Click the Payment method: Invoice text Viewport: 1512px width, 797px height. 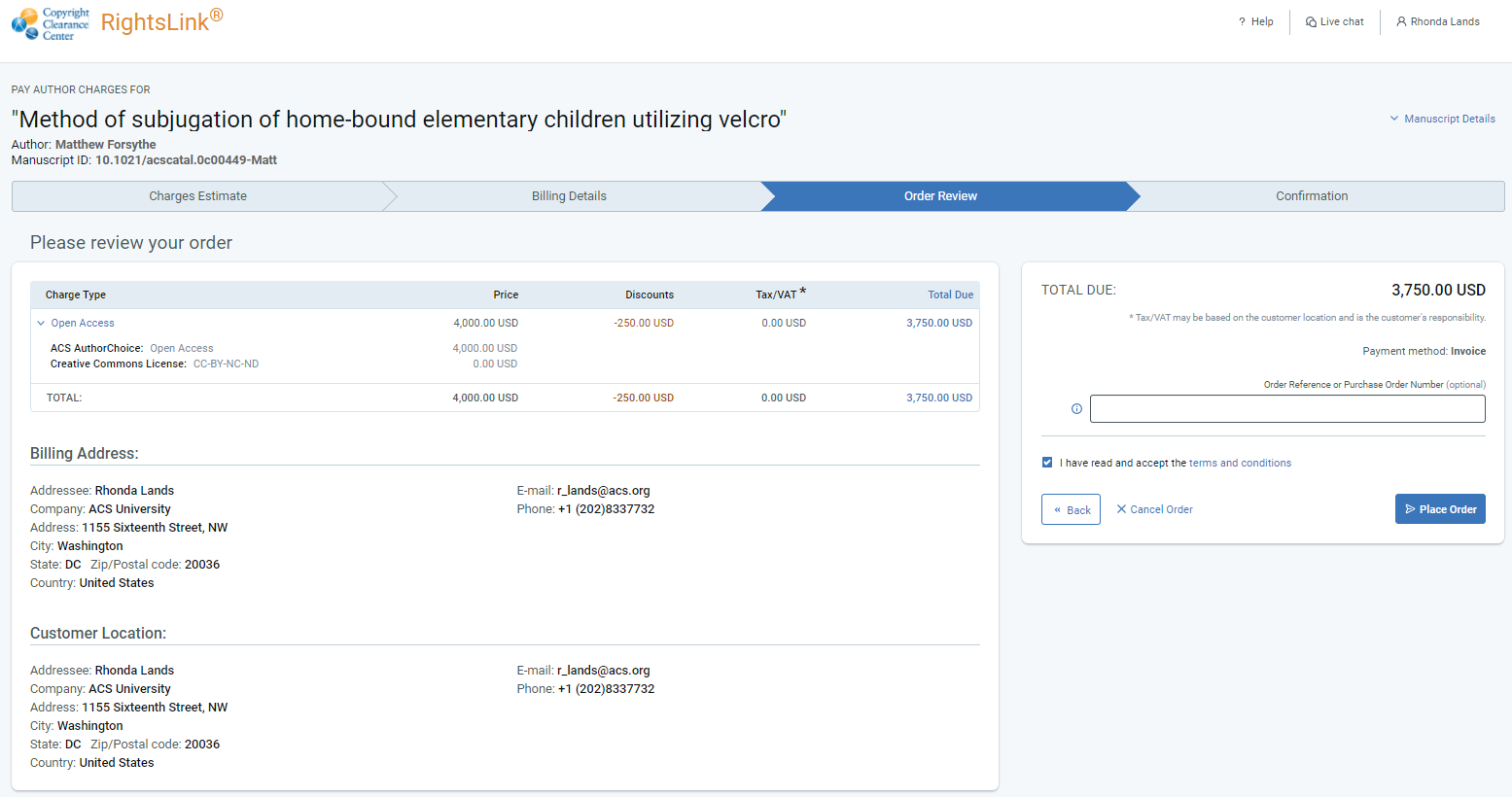tap(1424, 351)
